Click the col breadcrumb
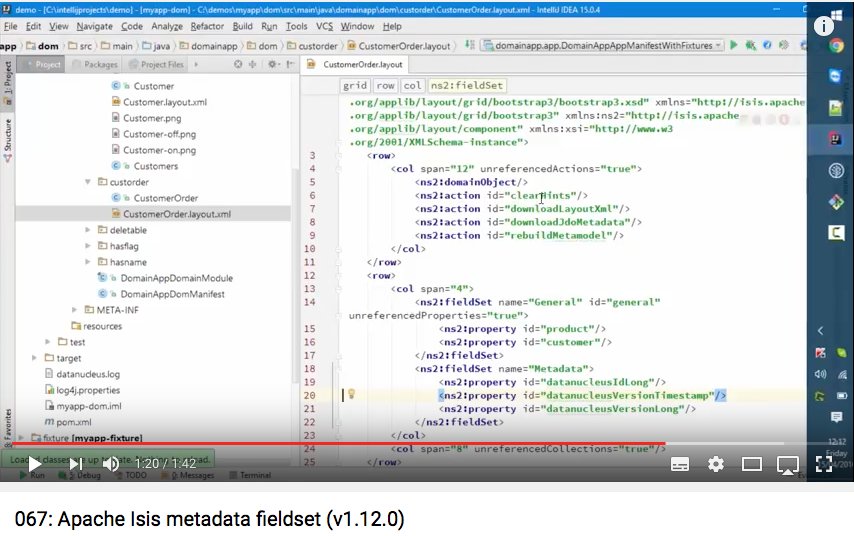This screenshot has height=536, width=854. (412, 86)
